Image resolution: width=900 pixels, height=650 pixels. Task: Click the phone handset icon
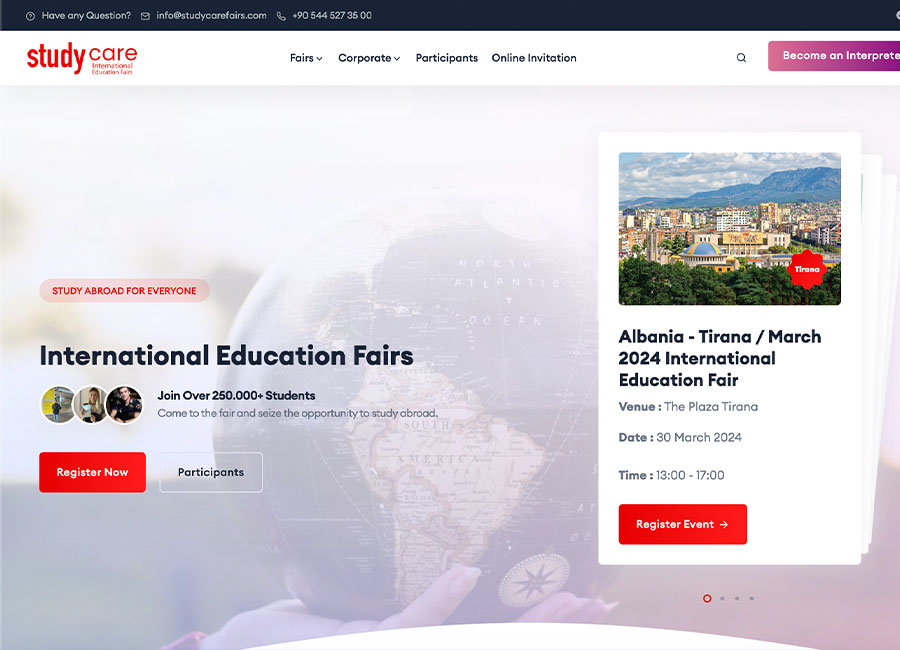281,16
